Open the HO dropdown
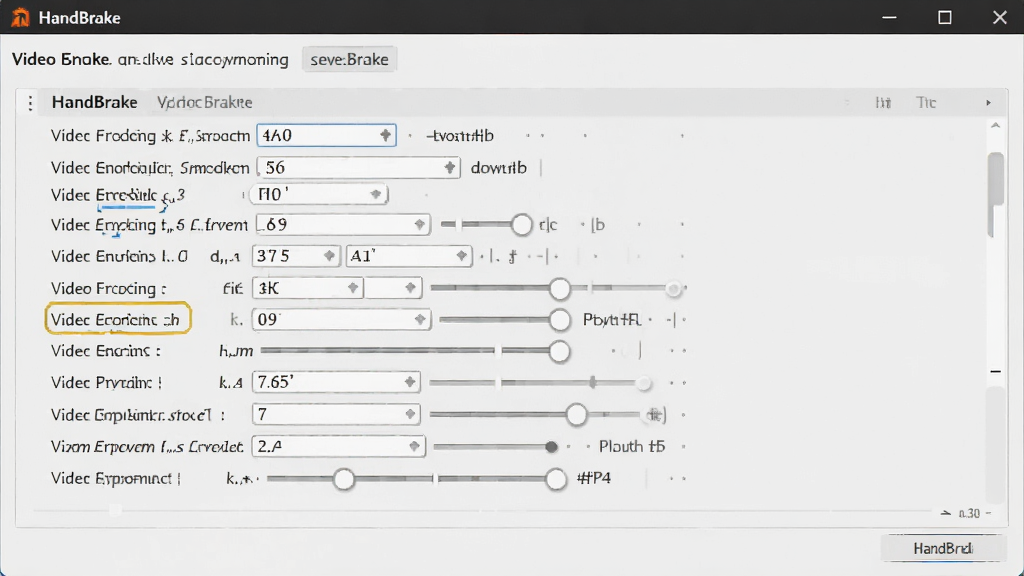 tap(319, 194)
